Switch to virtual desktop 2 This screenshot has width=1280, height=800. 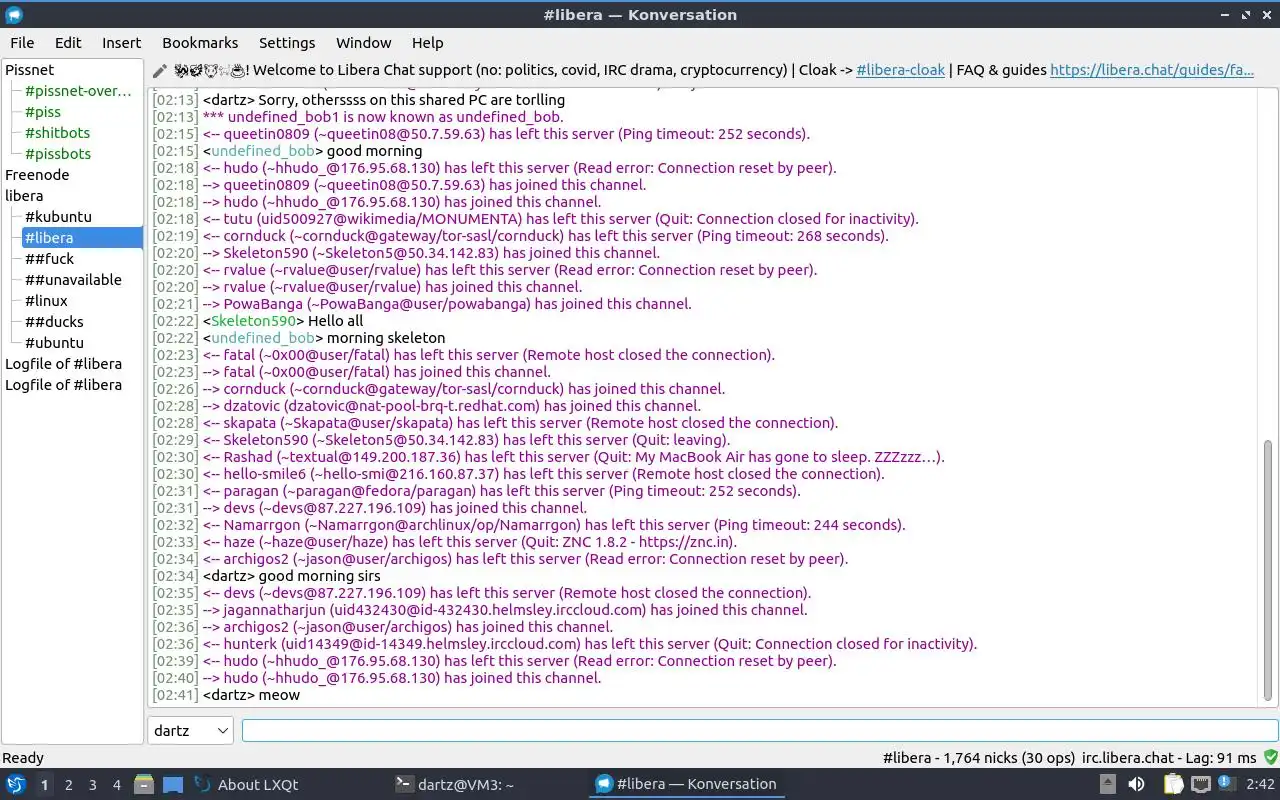pyautogui.click(x=69, y=785)
